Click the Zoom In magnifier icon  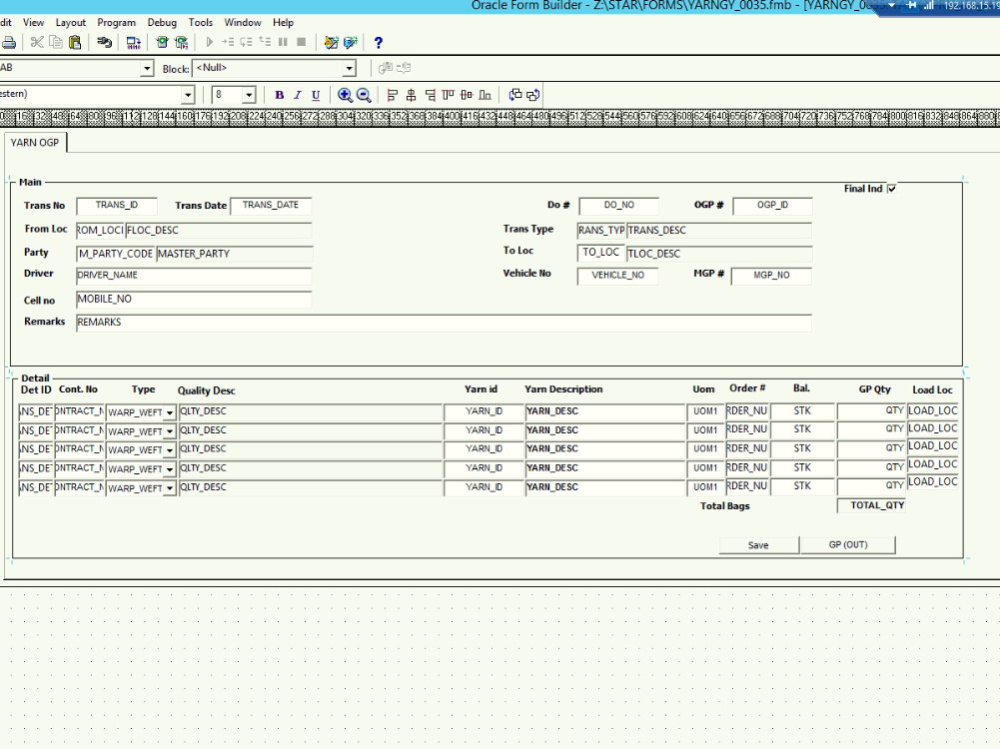coord(345,95)
